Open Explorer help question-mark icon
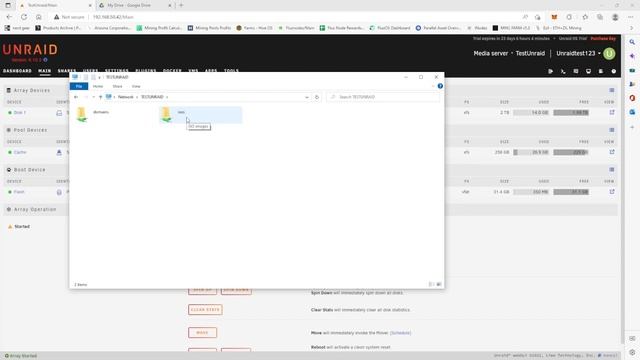The height and width of the screenshot is (360, 640). (x=440, y=86)
